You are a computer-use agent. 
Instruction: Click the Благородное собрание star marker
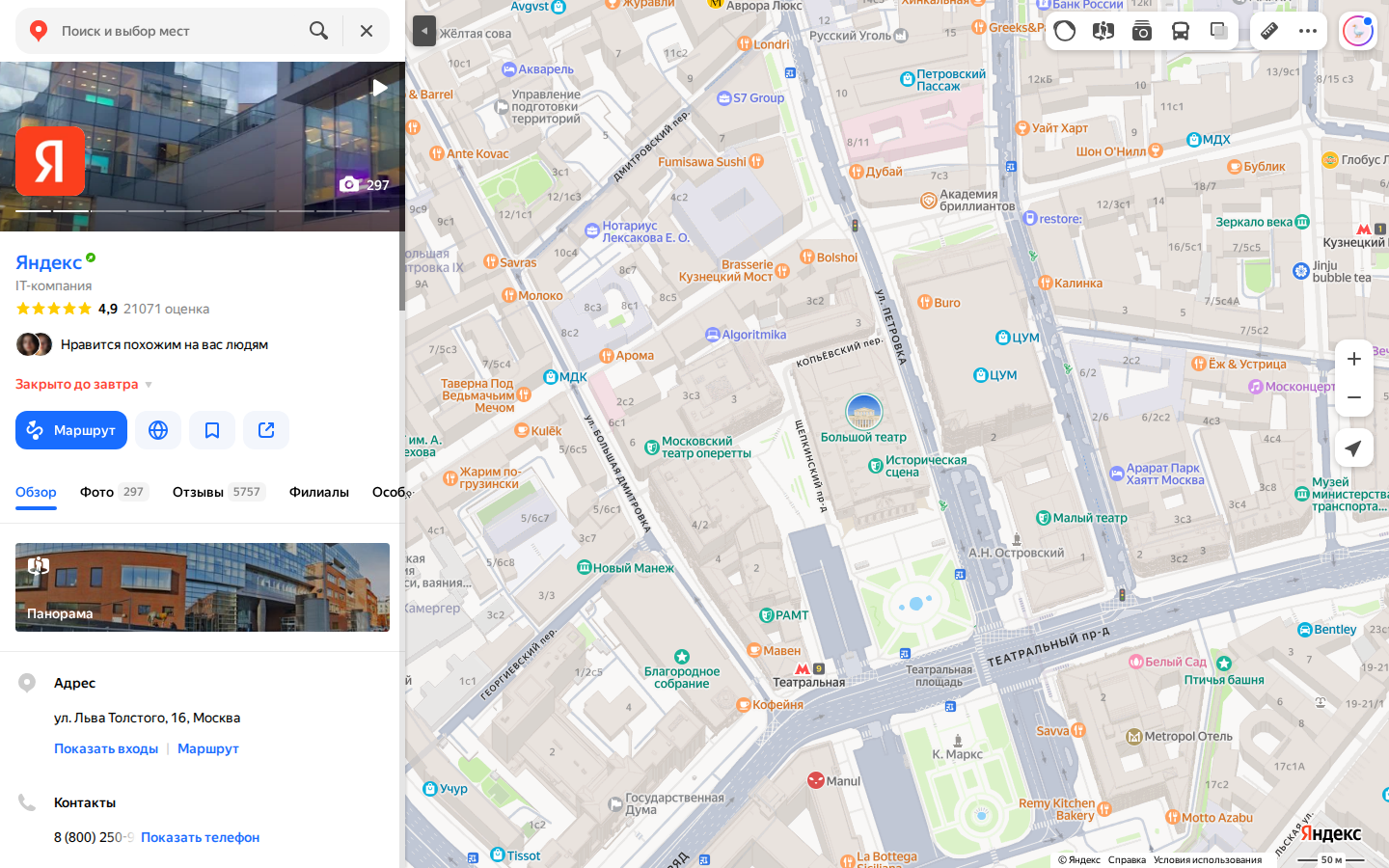click(682, 656)
